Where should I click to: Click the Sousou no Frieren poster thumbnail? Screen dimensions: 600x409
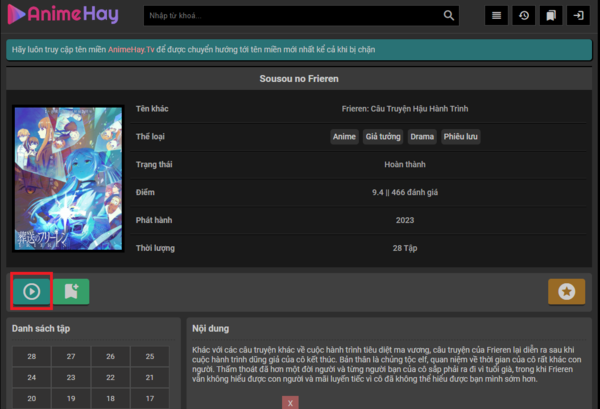(x=68, y=179)
